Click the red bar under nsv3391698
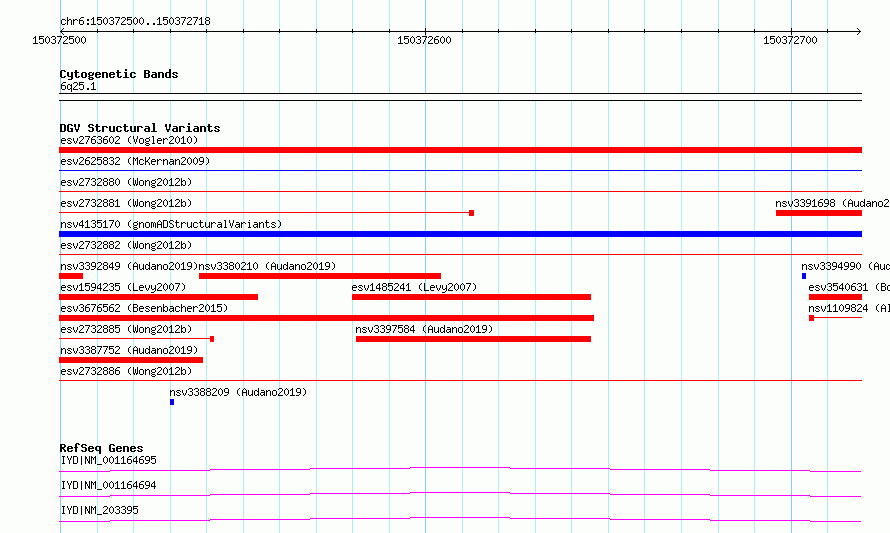The image size is (890, 533). (819, 213)
